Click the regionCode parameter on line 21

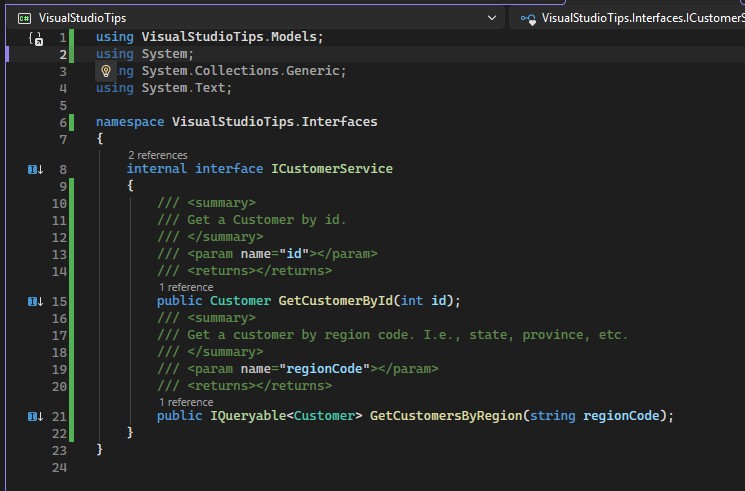point(621,416)
